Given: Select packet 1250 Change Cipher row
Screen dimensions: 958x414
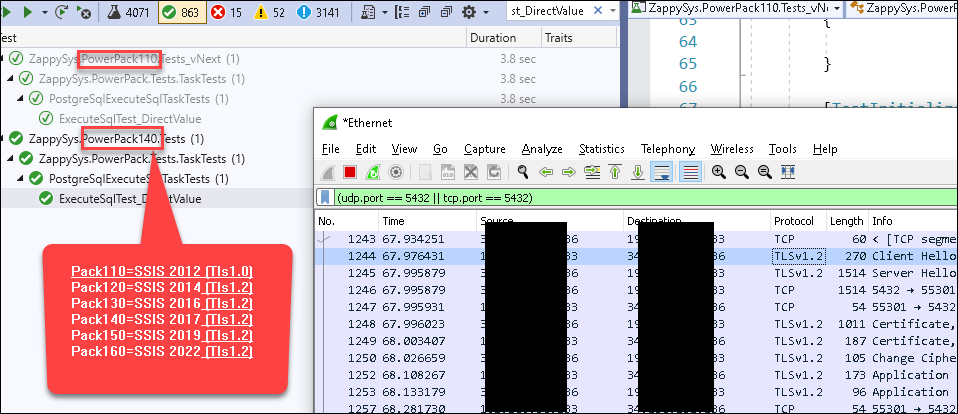Looking at the screenshot, I should pos(637,358).
